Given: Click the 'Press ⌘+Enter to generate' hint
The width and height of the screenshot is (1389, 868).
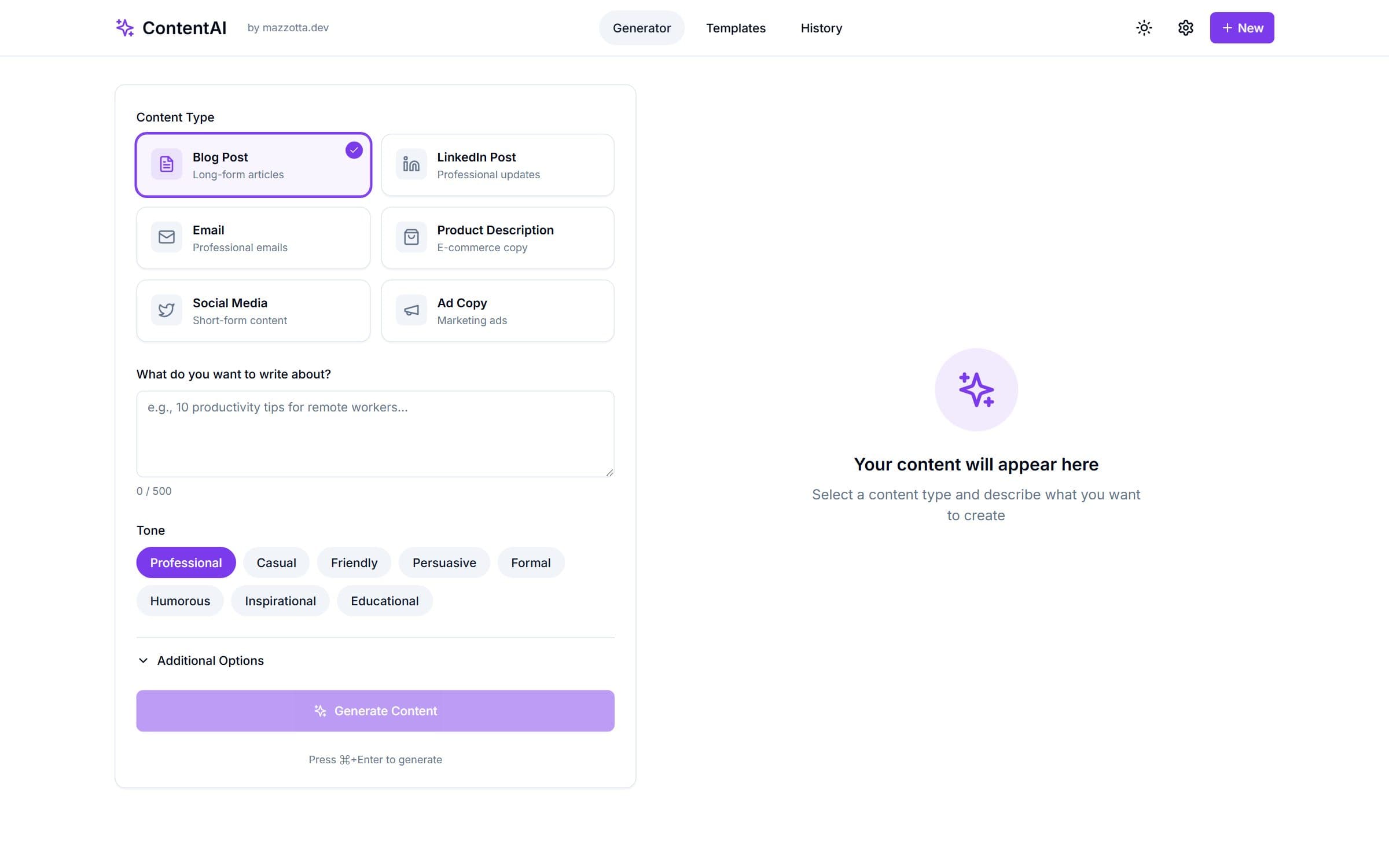Looking at the screenshot, I should [376, 759].
